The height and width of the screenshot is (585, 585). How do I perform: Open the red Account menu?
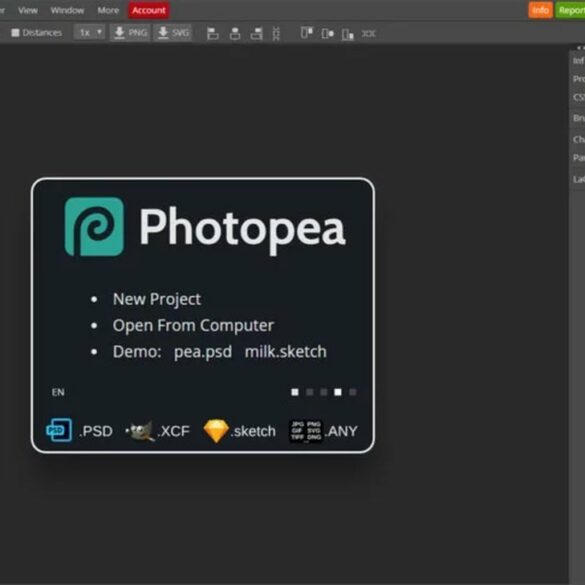coord(148,10)
